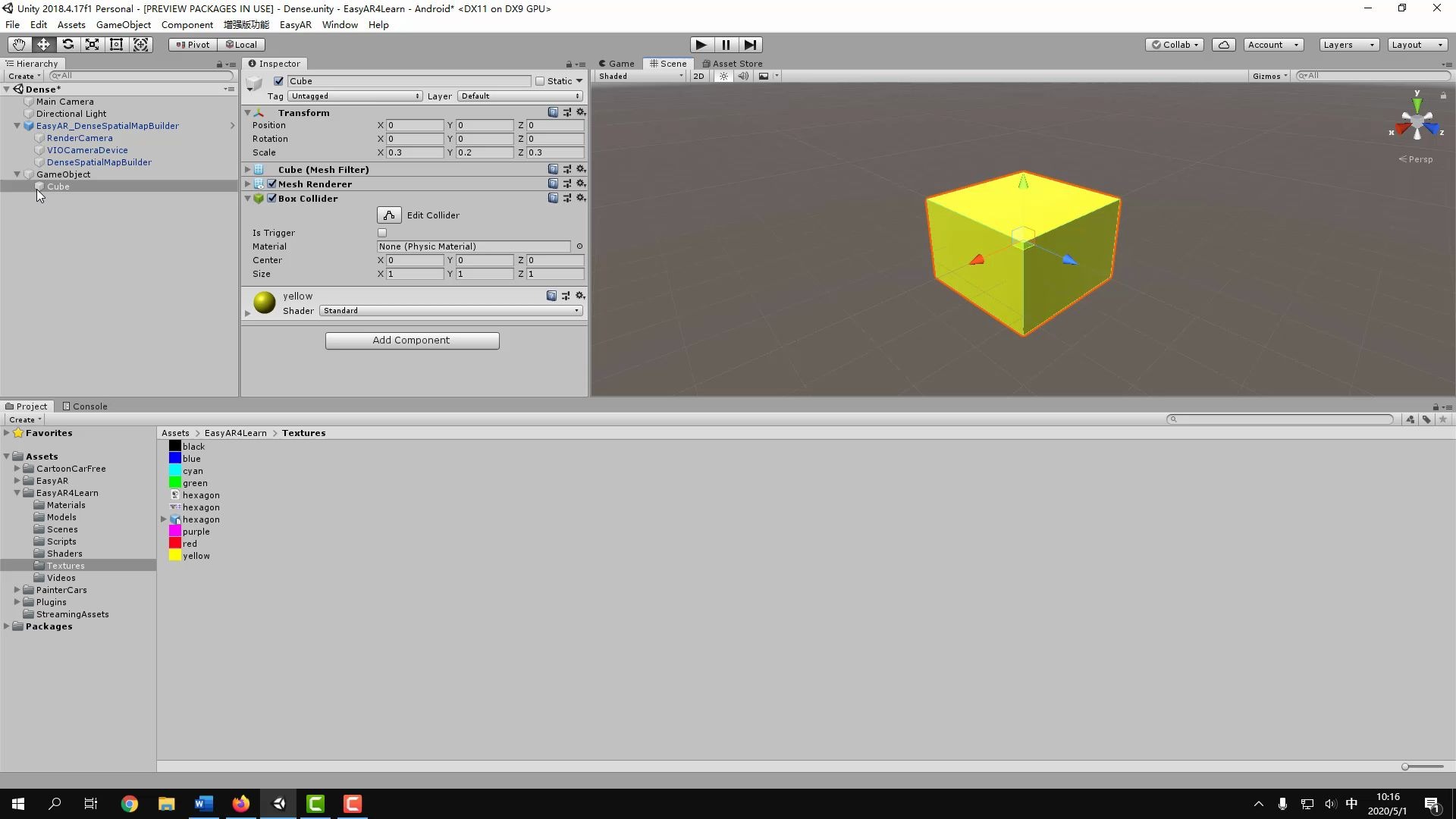
Task: Select the Scale tool icon
Action: (x=93, y=45)
